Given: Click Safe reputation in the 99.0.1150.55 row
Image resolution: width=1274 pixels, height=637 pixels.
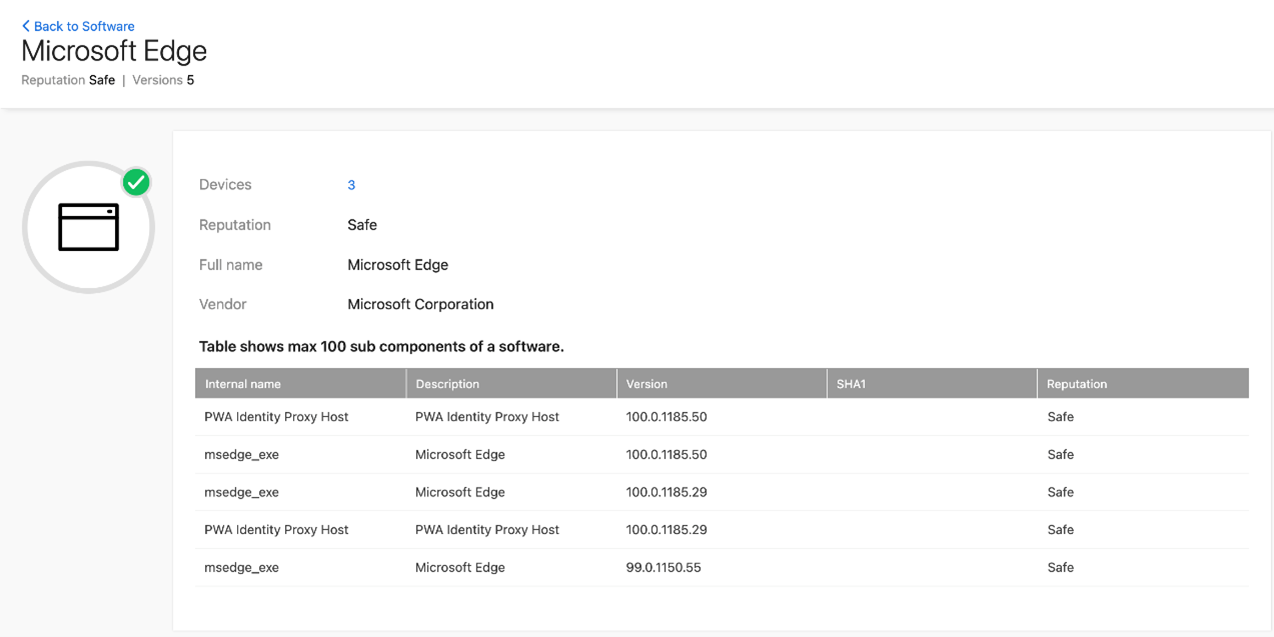Looking at the screenshot, I should click(x=1060, y=567).
